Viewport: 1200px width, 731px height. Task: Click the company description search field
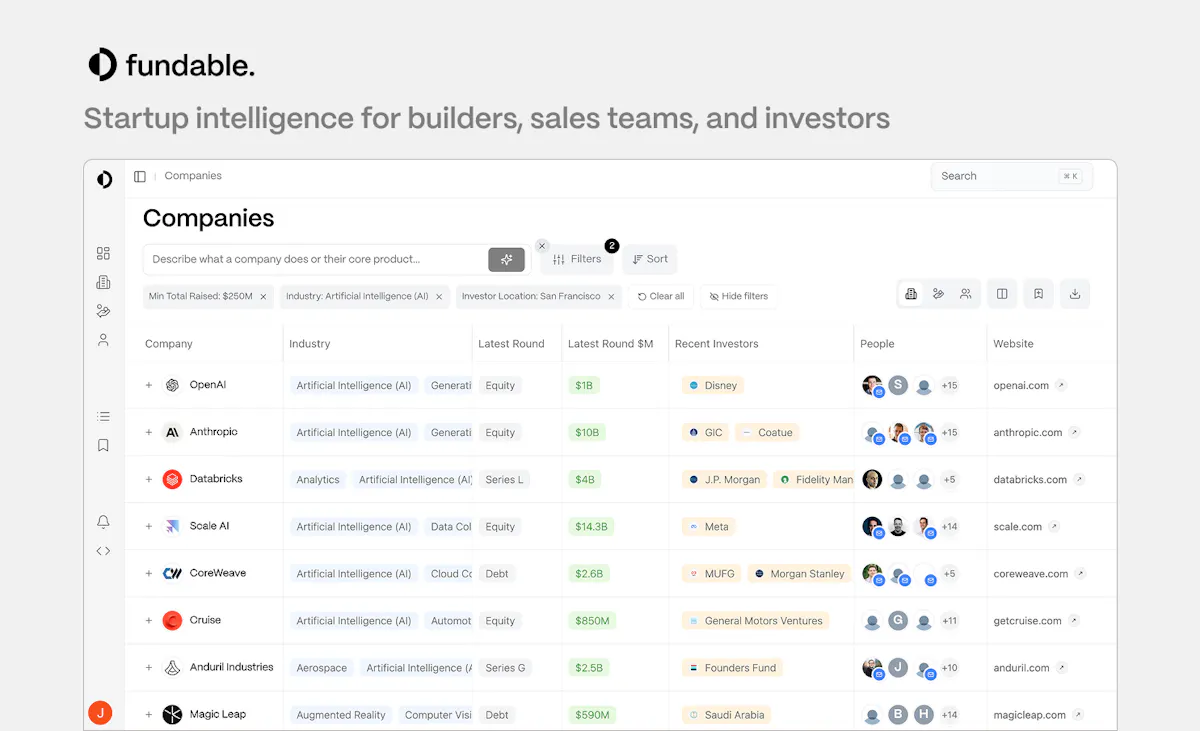tap(315, 259)
